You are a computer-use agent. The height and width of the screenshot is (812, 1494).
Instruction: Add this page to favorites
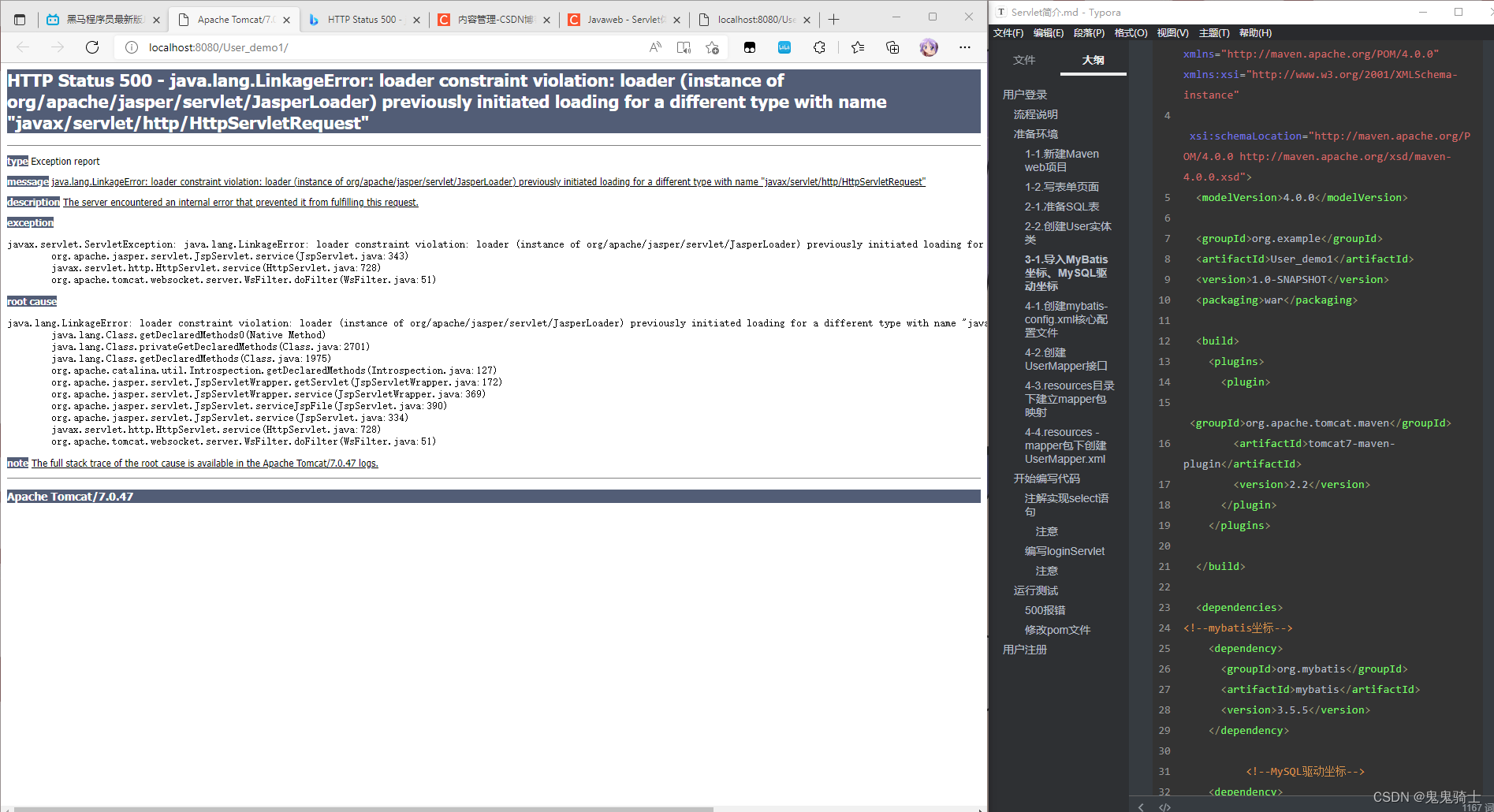tap(712, 47)
